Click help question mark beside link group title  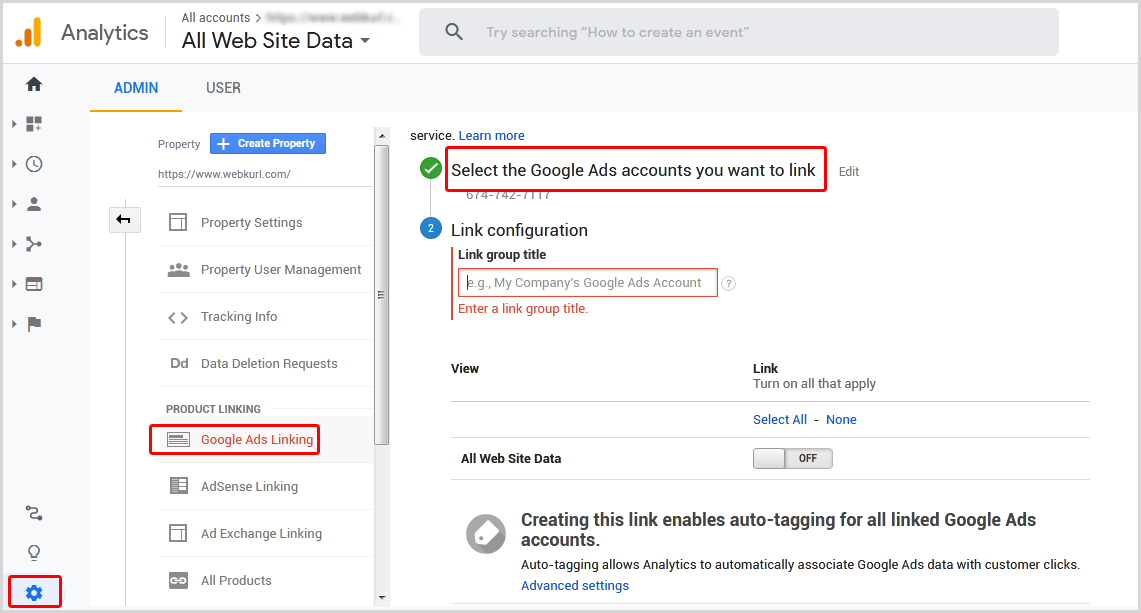(728, 284)
